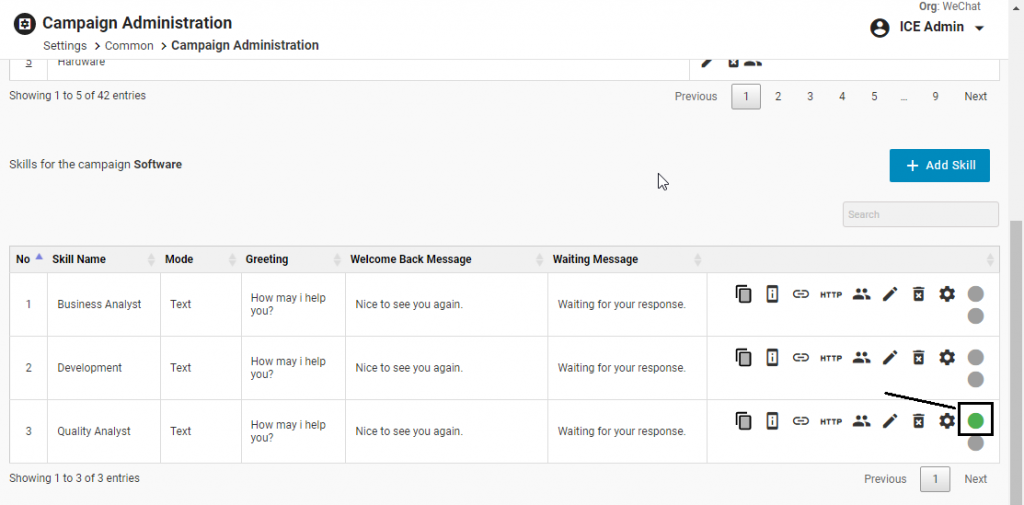1024x505 pixels.
Task: Edit the Quality Analyst skill with pencil icon
Action: pos(890,421)
